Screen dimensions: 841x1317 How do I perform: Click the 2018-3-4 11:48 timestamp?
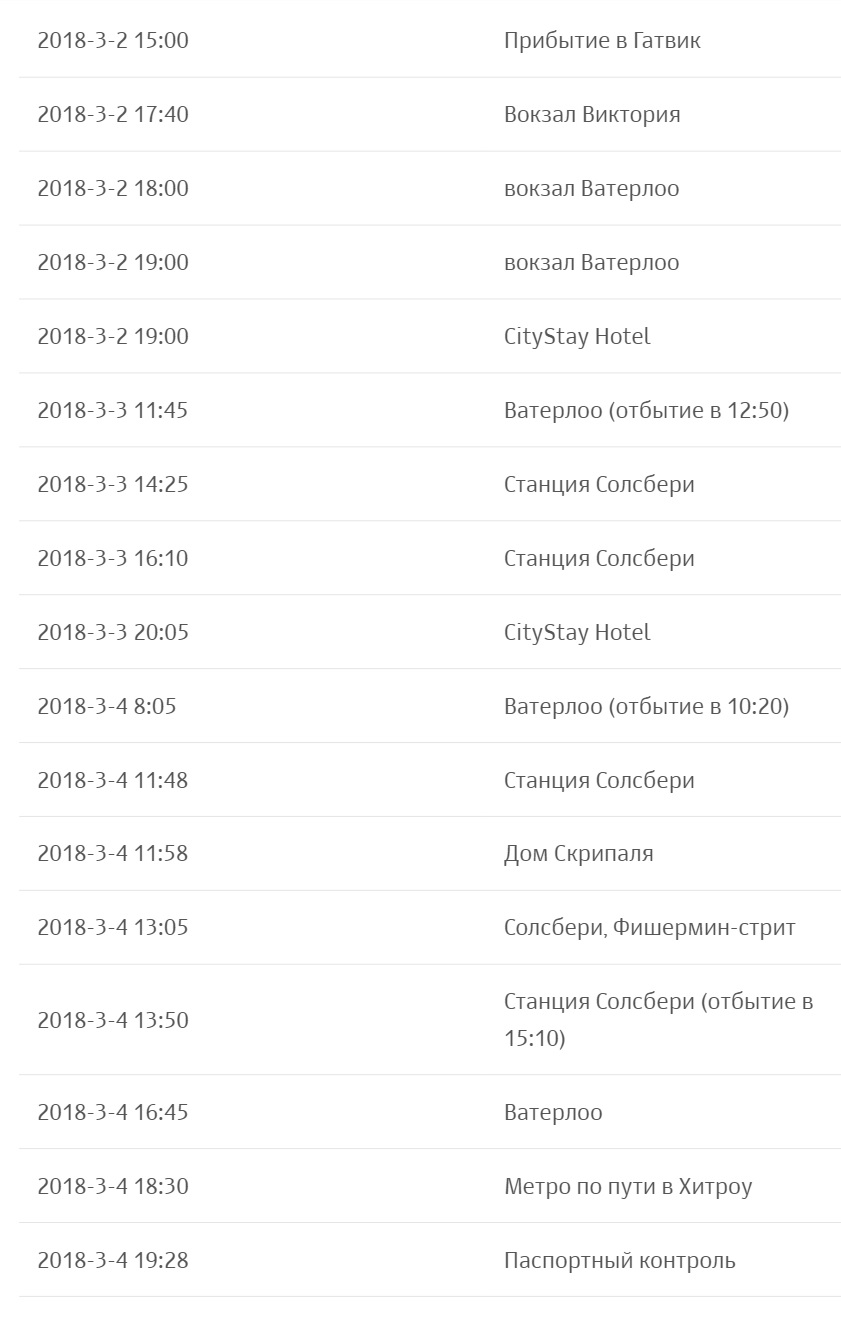point(113,781)
